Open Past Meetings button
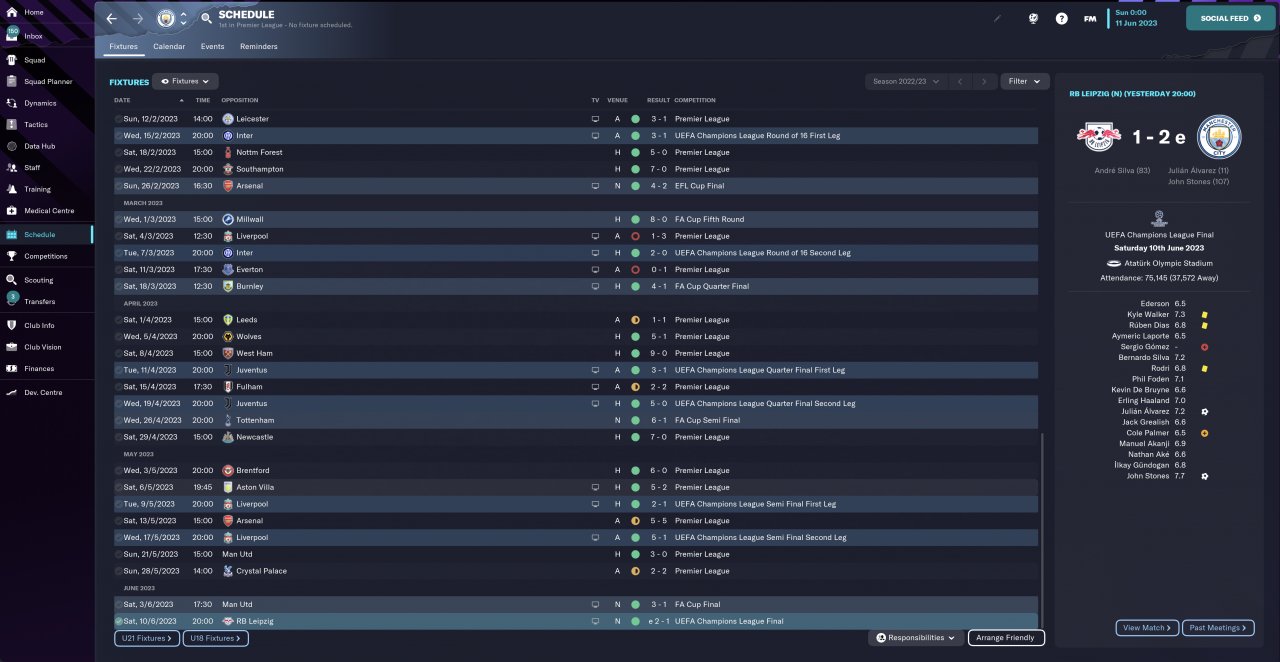 coord(1216,628)
